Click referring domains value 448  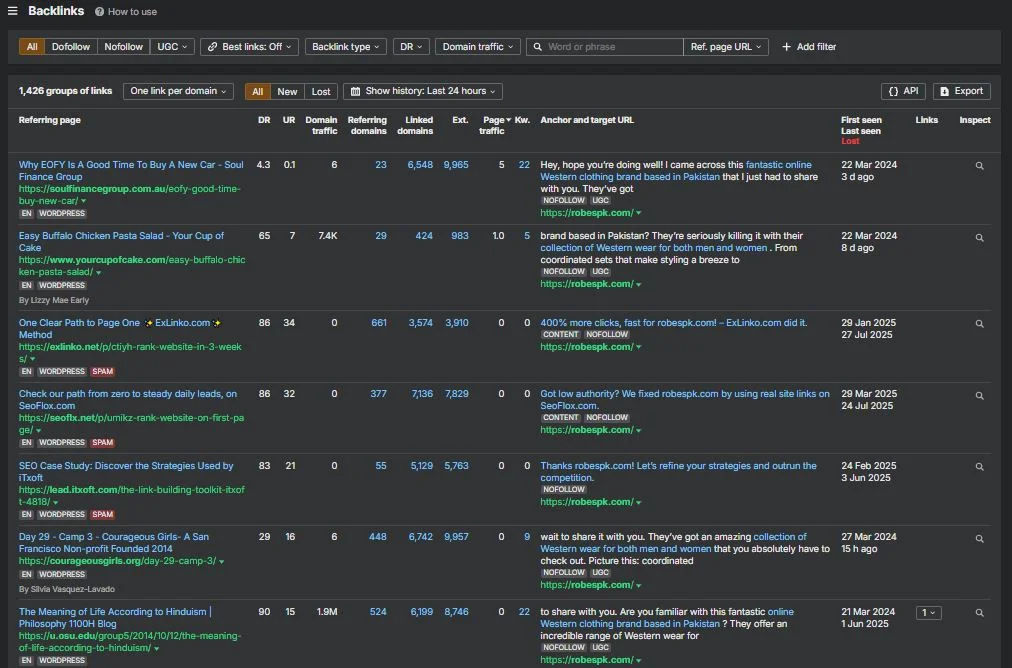click(378, 536)
